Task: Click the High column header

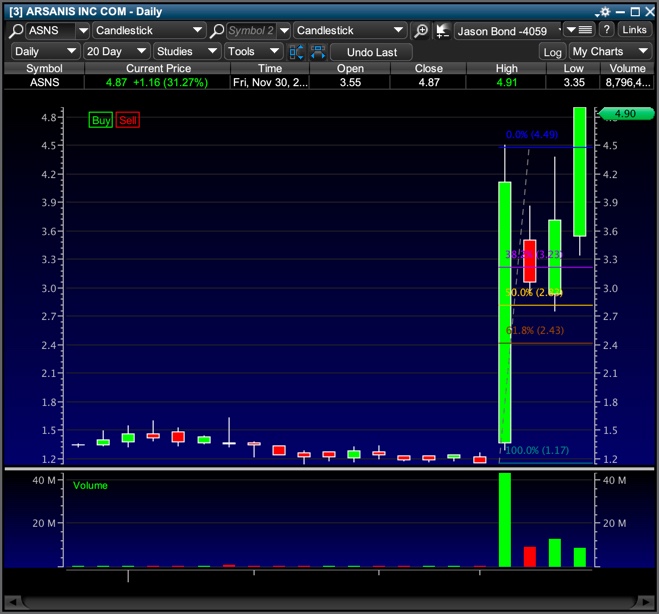Action: pyautogui.click(x=506, y=69)
